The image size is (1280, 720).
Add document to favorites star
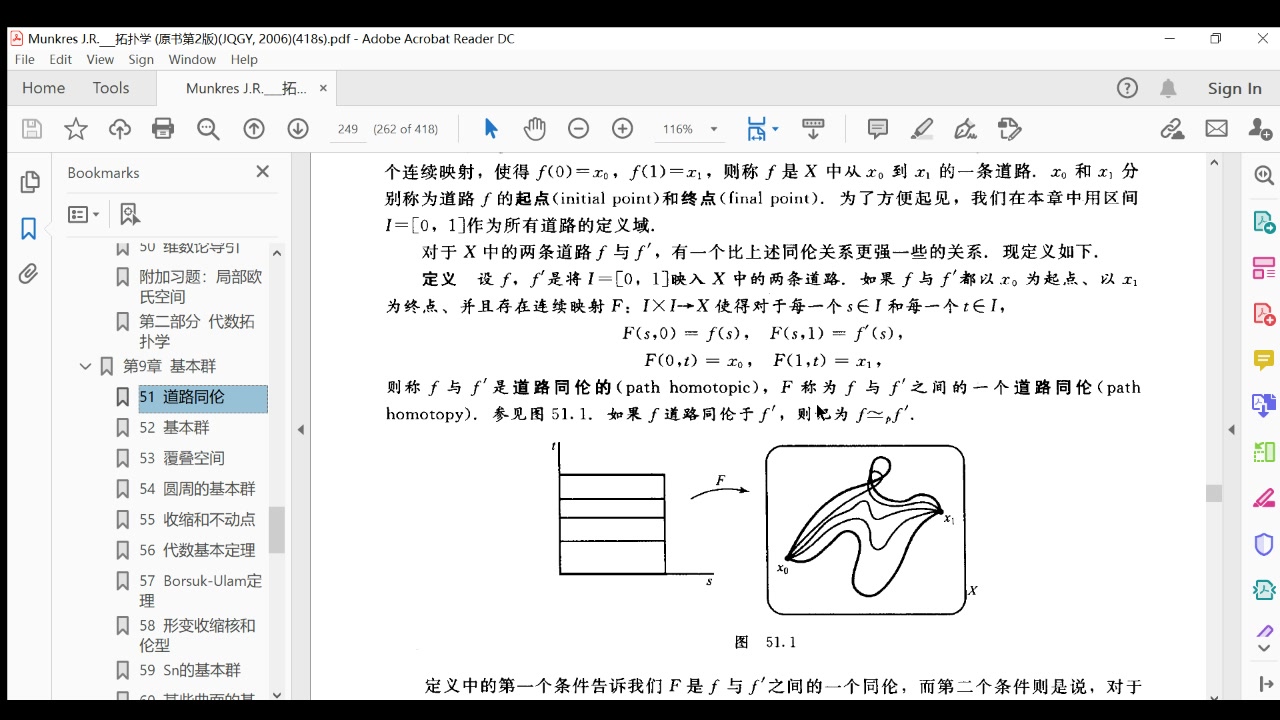76,129
